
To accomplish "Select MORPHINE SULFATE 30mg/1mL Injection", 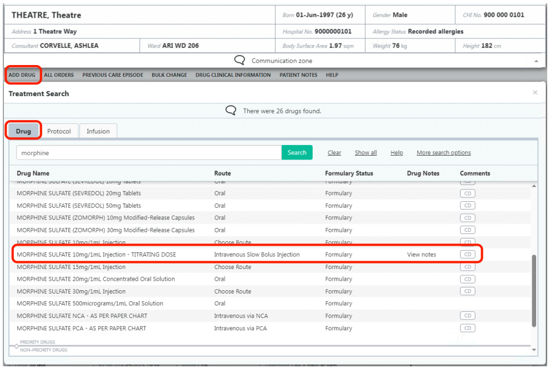I will tap(270, 291).
